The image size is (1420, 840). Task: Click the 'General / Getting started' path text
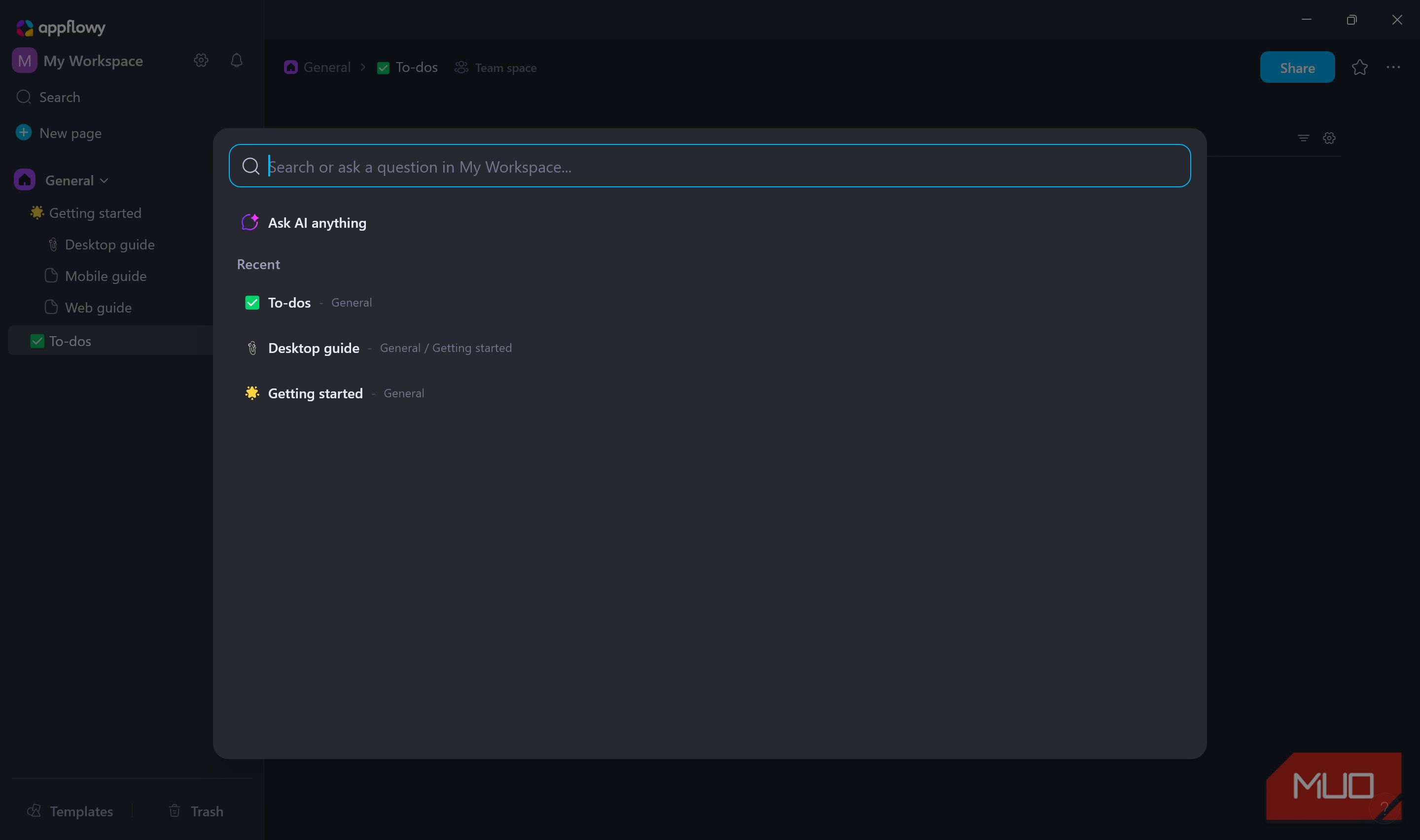pyautogui.click(x=446, y=348)
